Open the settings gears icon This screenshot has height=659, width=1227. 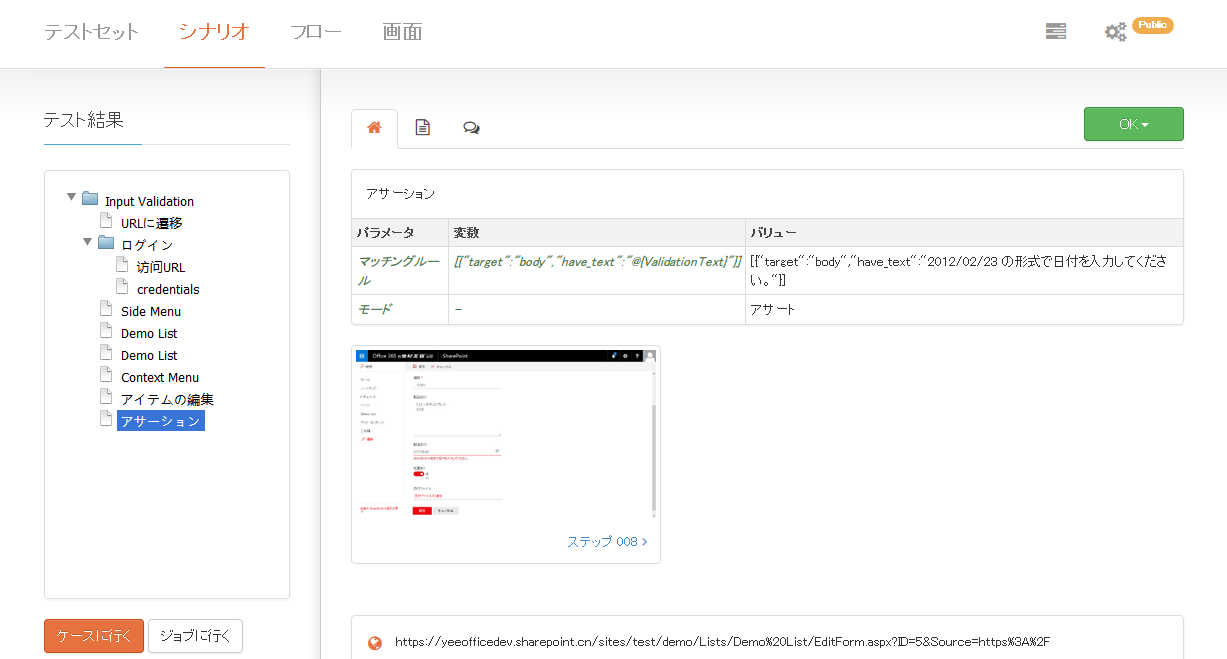click(x=1115, y=32)
